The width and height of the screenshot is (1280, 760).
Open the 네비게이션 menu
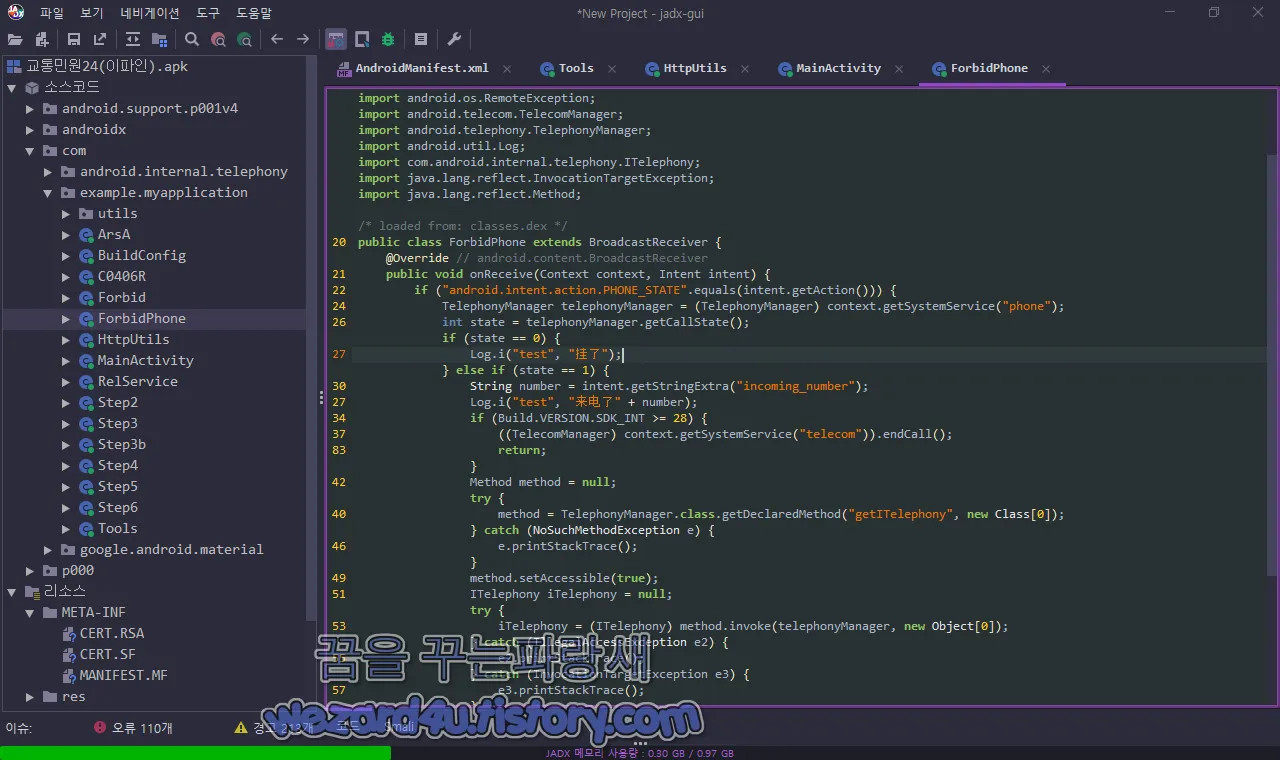(x=150, y=13)
